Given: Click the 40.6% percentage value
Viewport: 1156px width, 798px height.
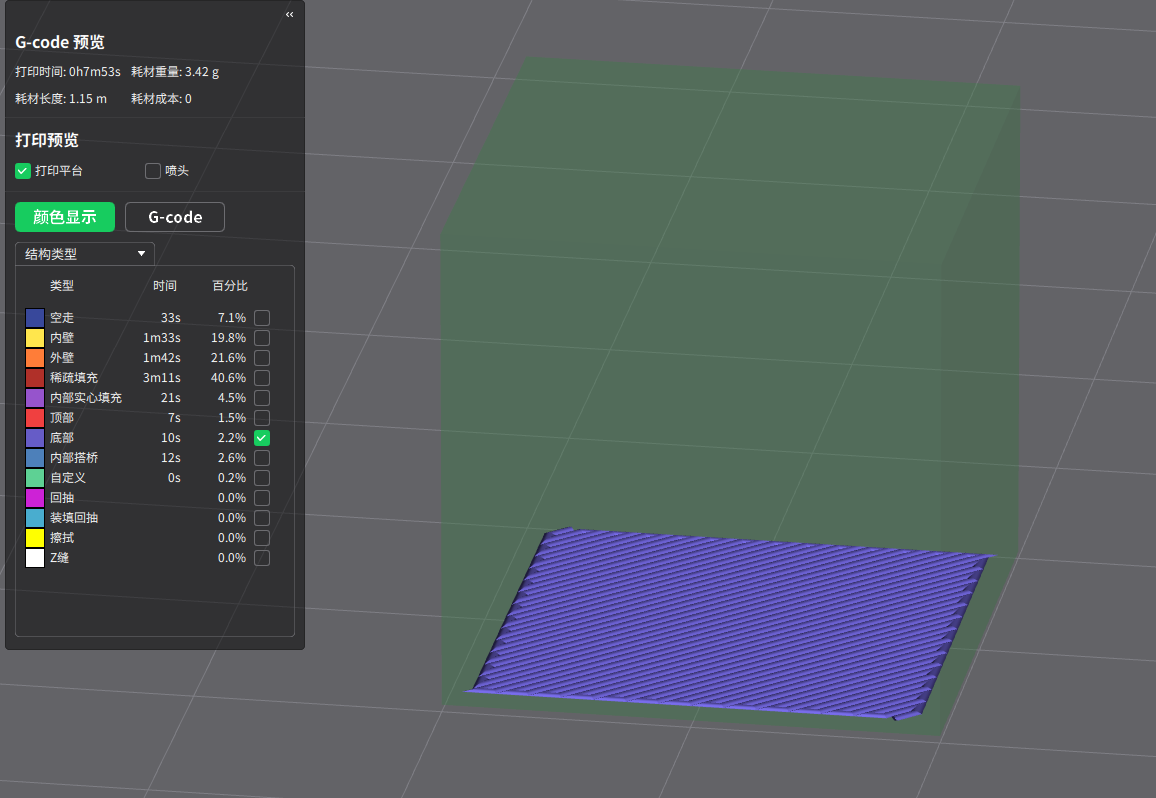Looking at the screenshot, I should [x=229, y=378].
